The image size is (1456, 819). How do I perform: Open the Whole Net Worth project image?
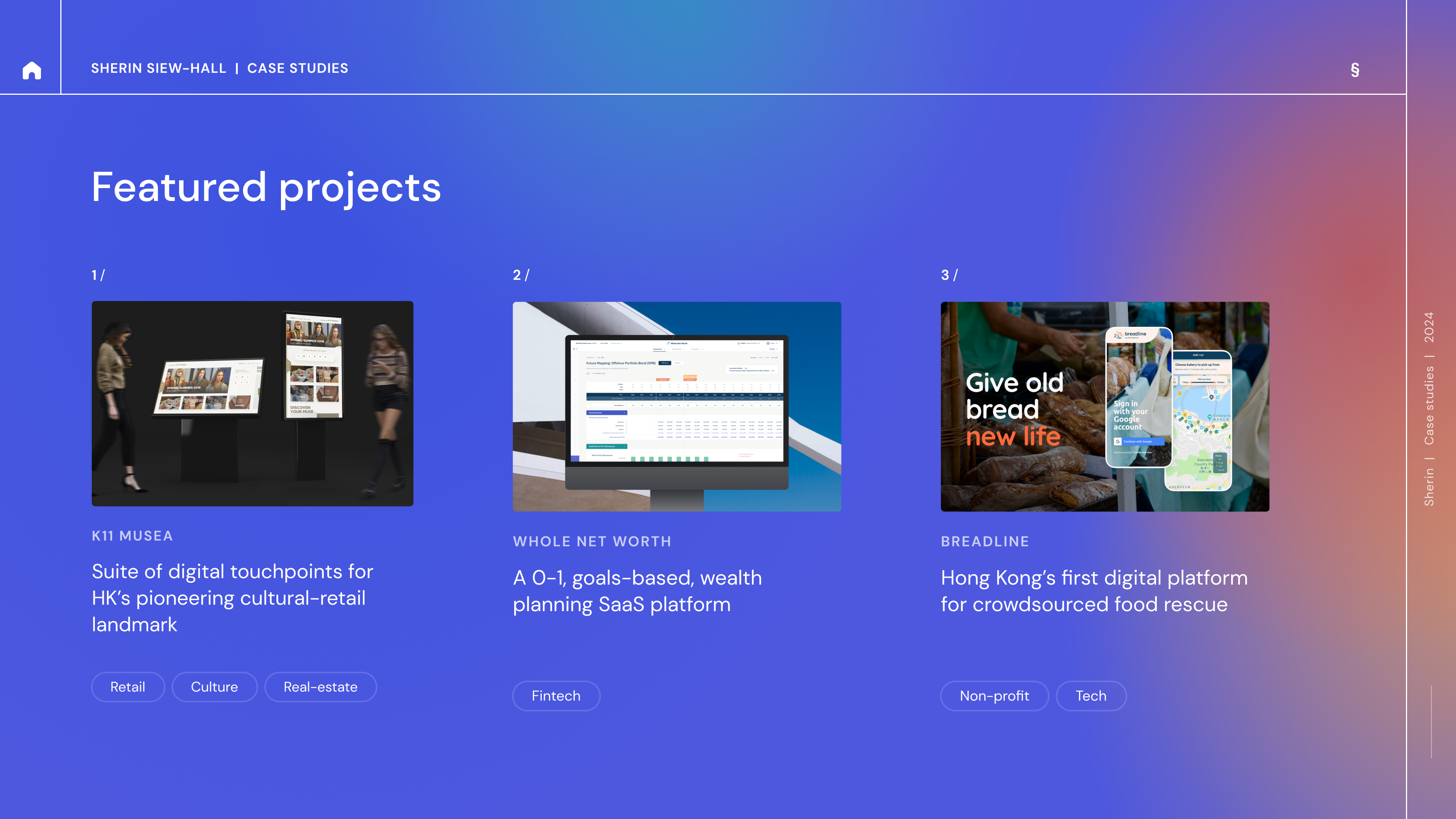point(676,406)
